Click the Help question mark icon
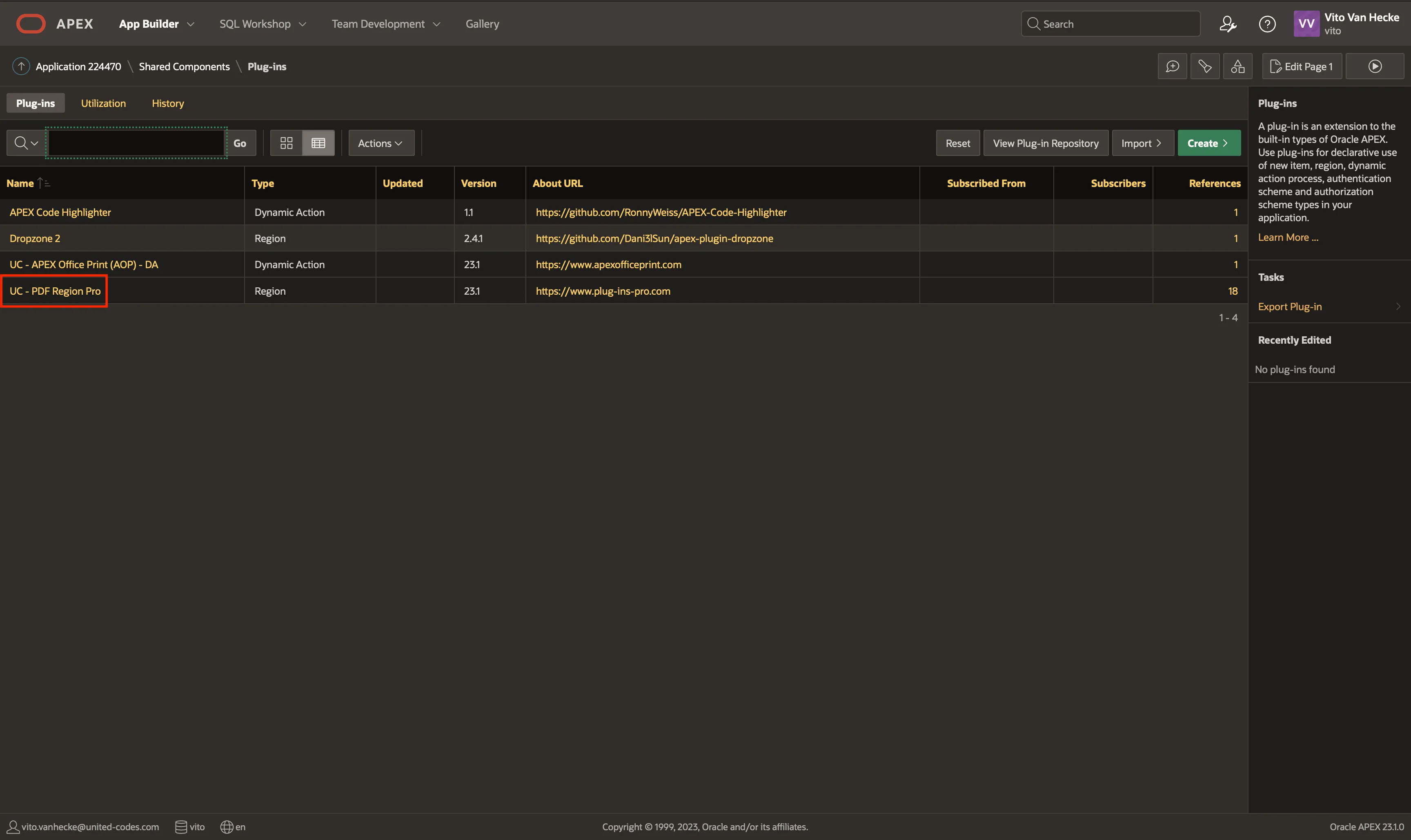The image size is (1411, 840). (1266, 24)
